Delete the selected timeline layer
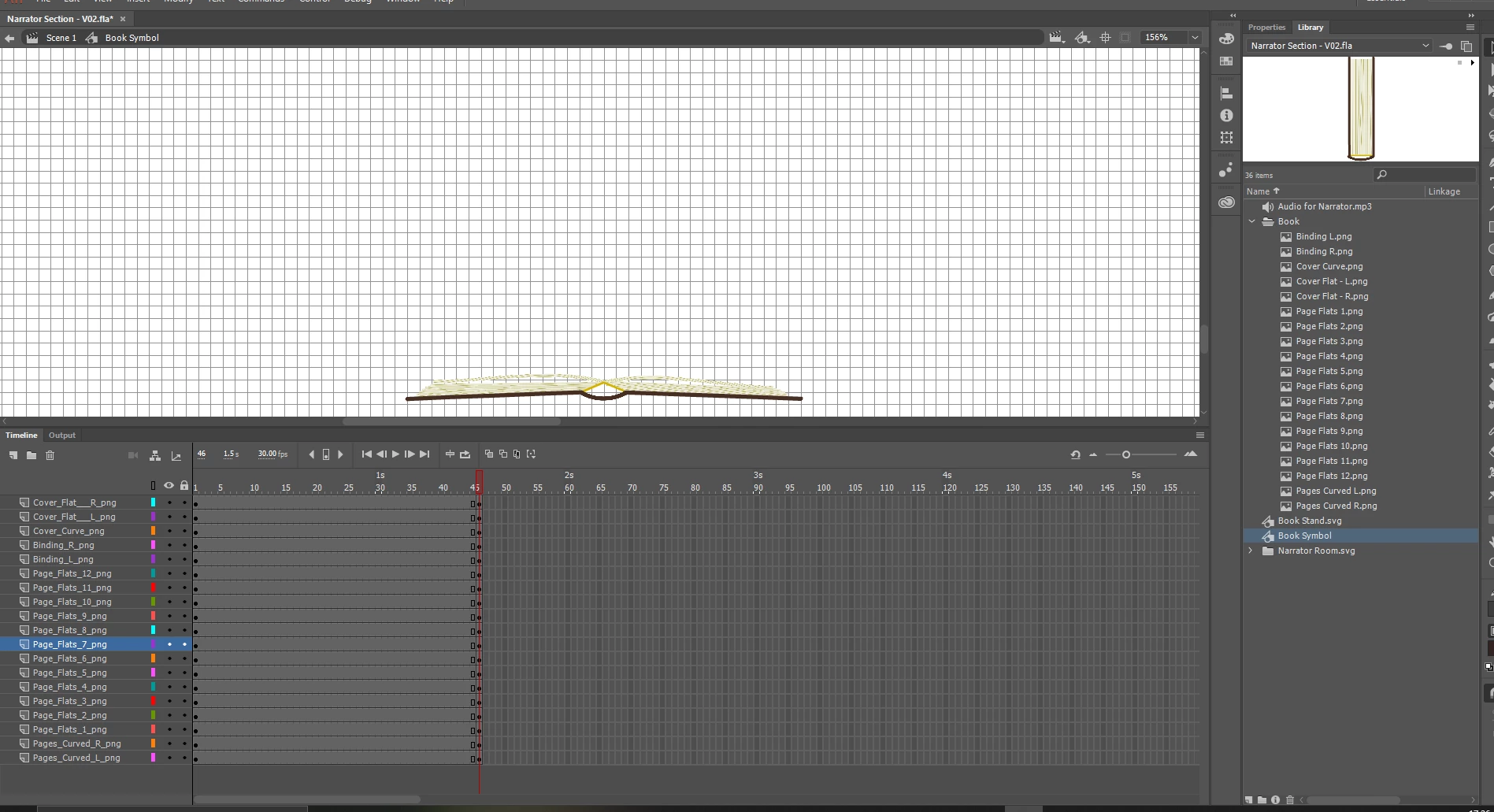1494x812 pixels. tap(50, 455)
